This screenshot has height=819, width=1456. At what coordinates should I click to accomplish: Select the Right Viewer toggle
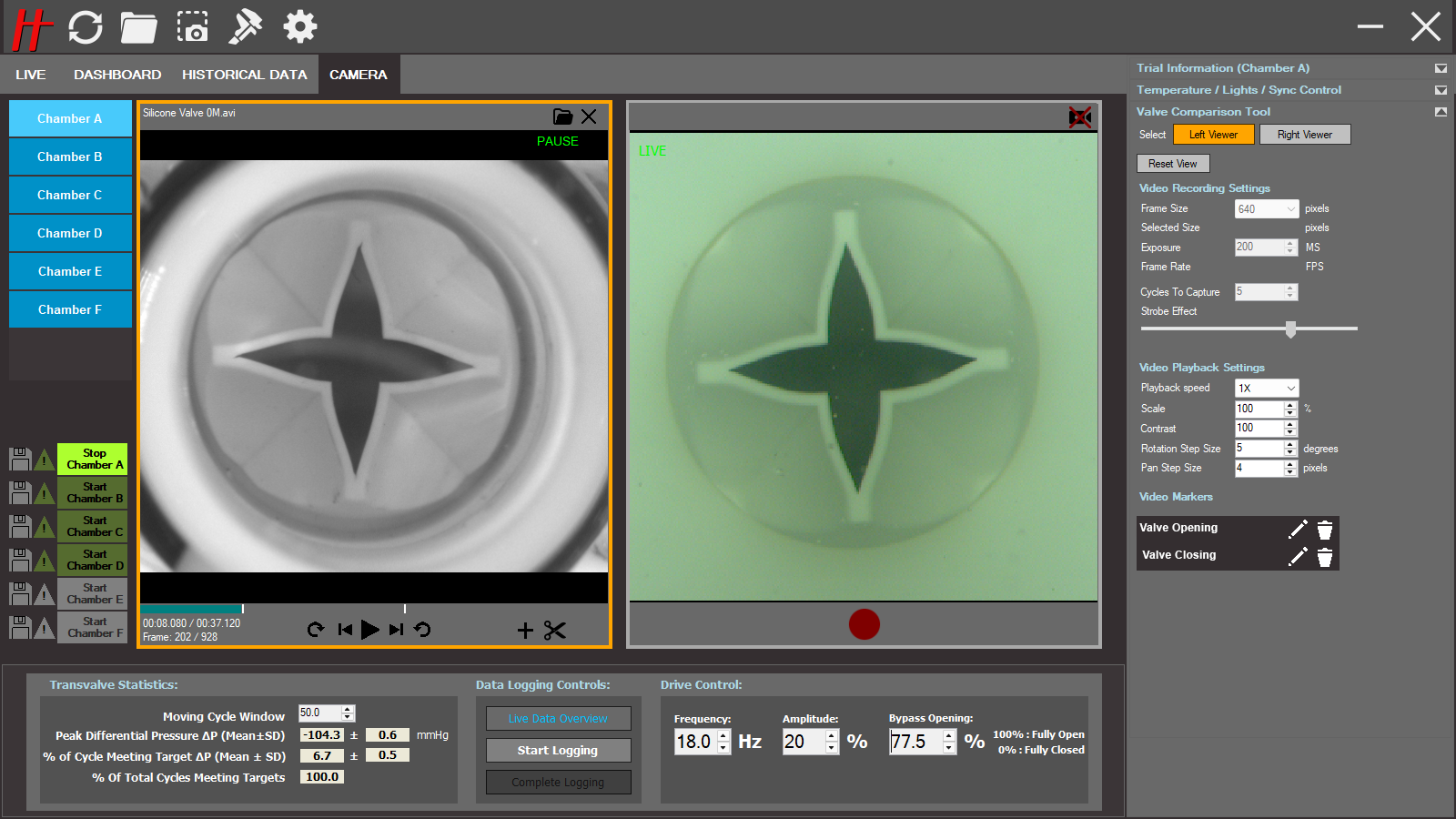(x=1304, y=135)
